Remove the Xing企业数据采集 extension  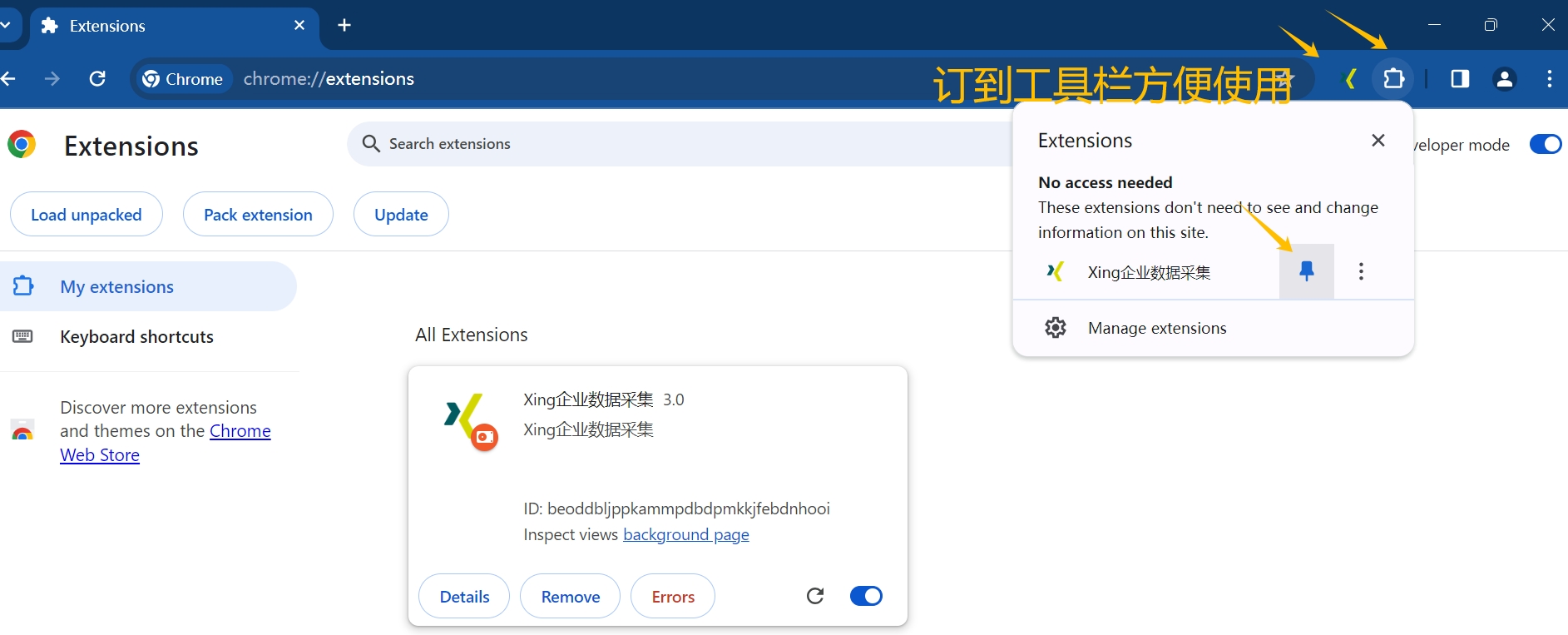pos(571,596)
